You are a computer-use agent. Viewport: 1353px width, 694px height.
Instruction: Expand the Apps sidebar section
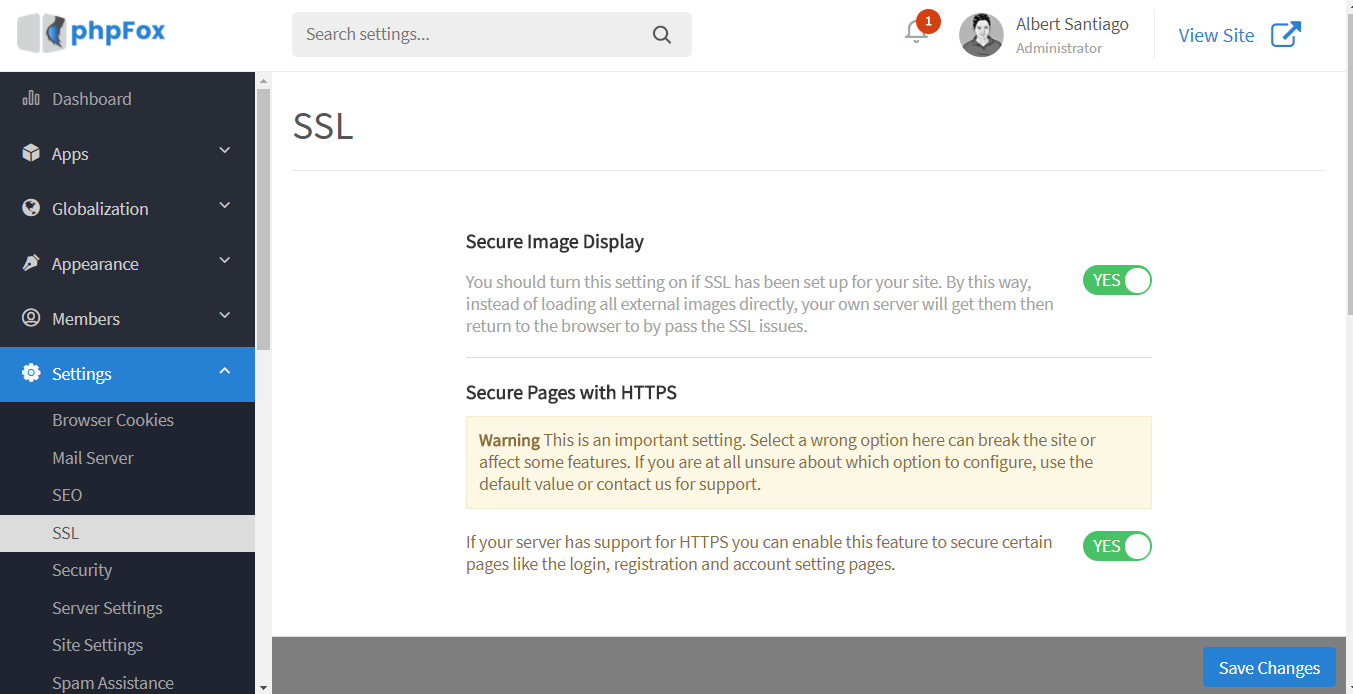coord(224,150)
